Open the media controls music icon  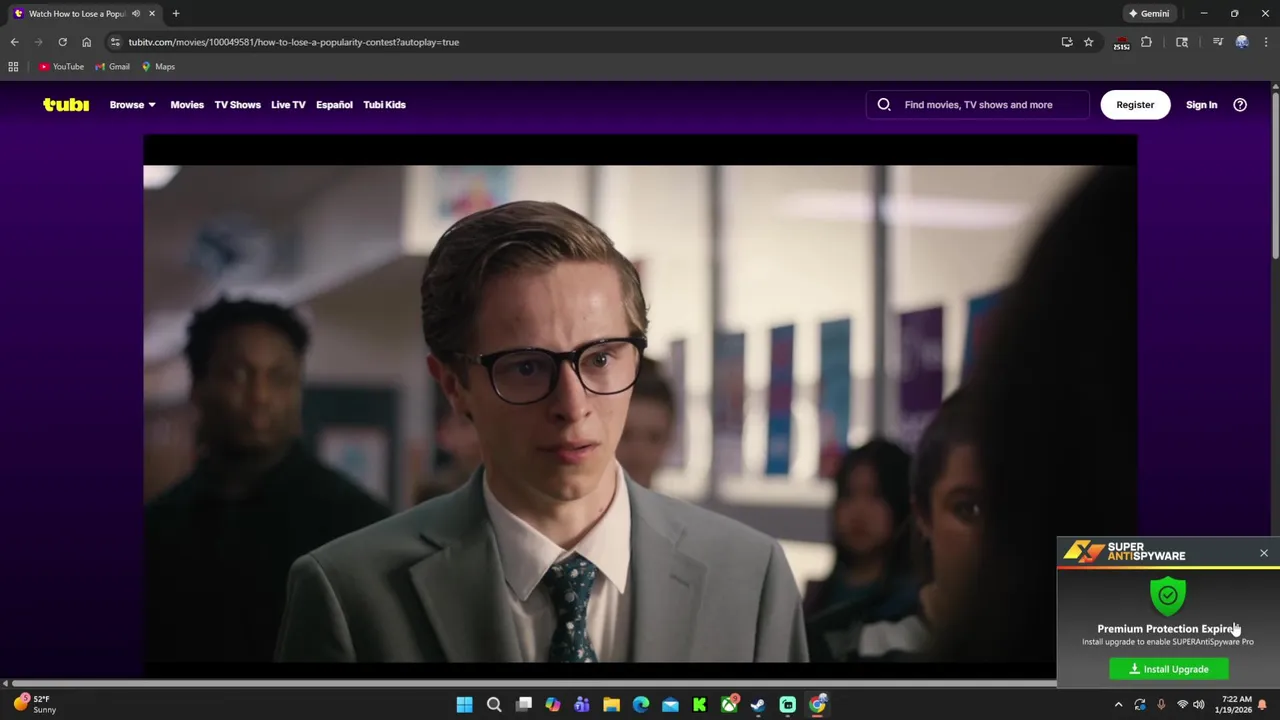coord(1217,42)
